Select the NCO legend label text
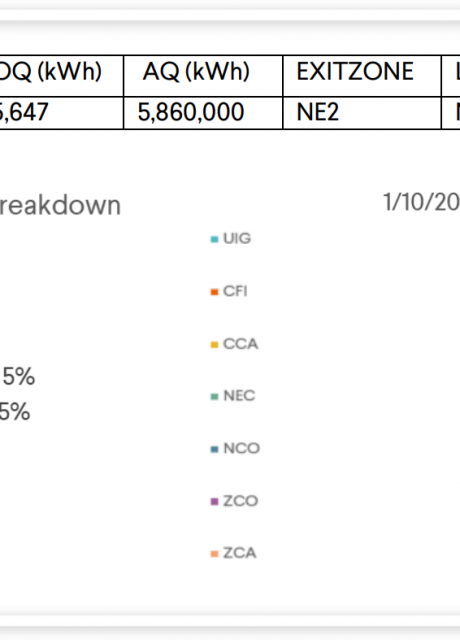460x640 pixels. click(242, 448)
